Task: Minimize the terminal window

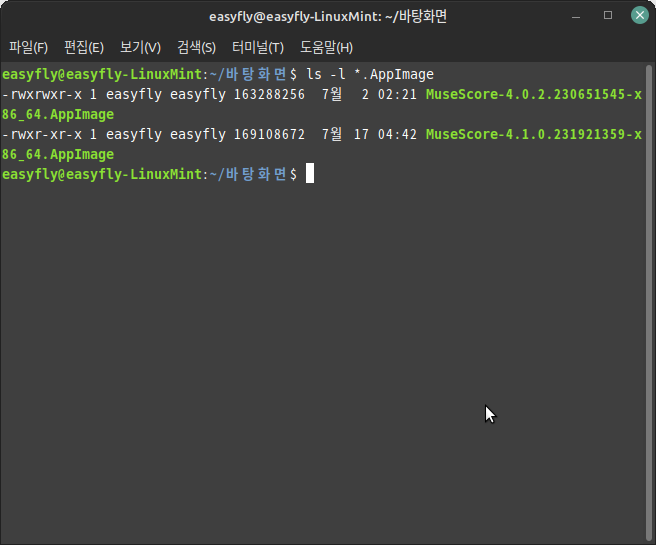Action: [x=576, y=15]
